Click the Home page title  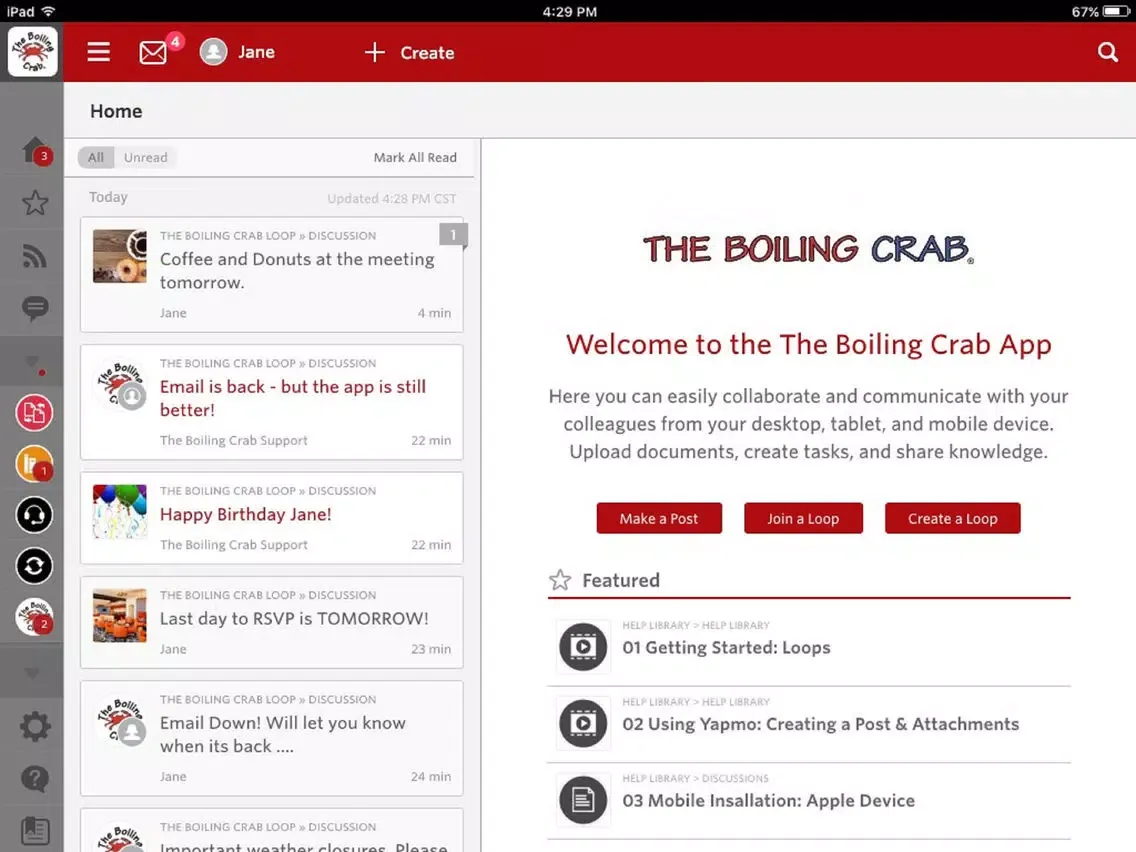pos(116,111)
